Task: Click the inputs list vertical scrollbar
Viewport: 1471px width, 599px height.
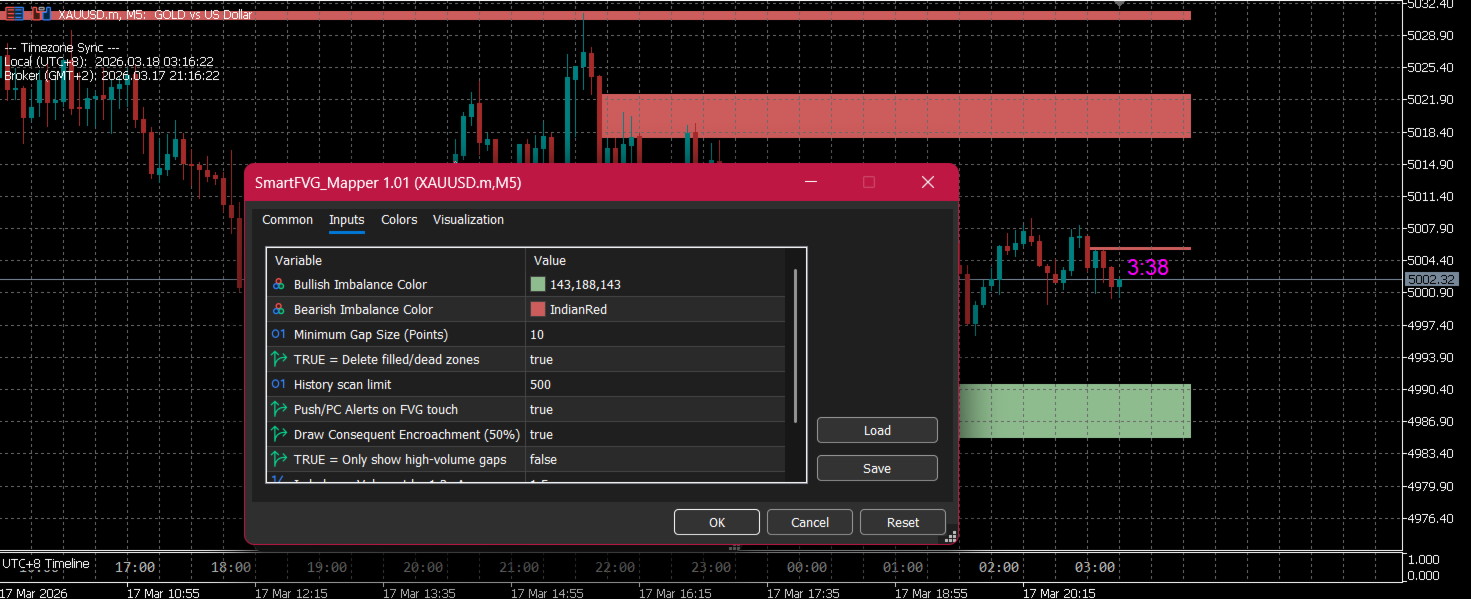Action: 796,346
